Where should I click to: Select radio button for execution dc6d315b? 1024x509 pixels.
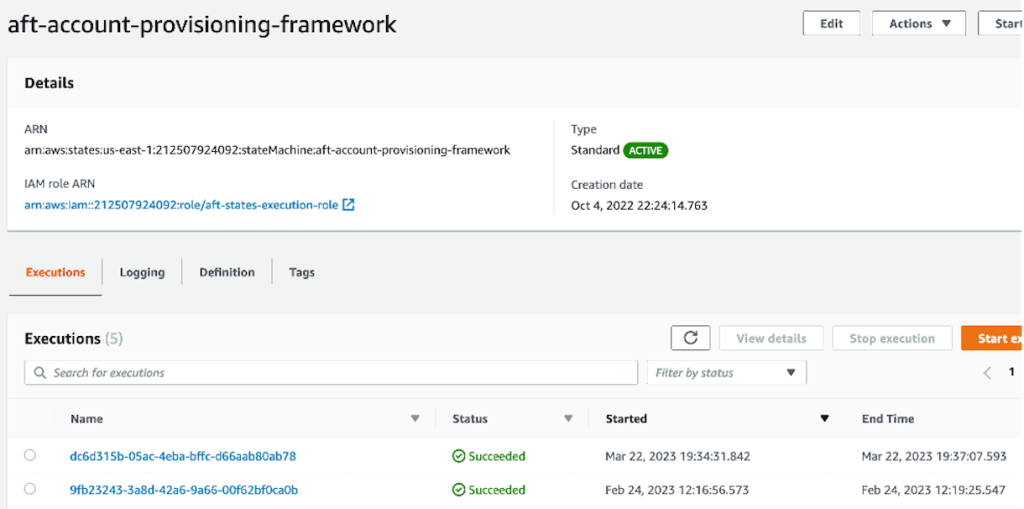tap(30, 455)
